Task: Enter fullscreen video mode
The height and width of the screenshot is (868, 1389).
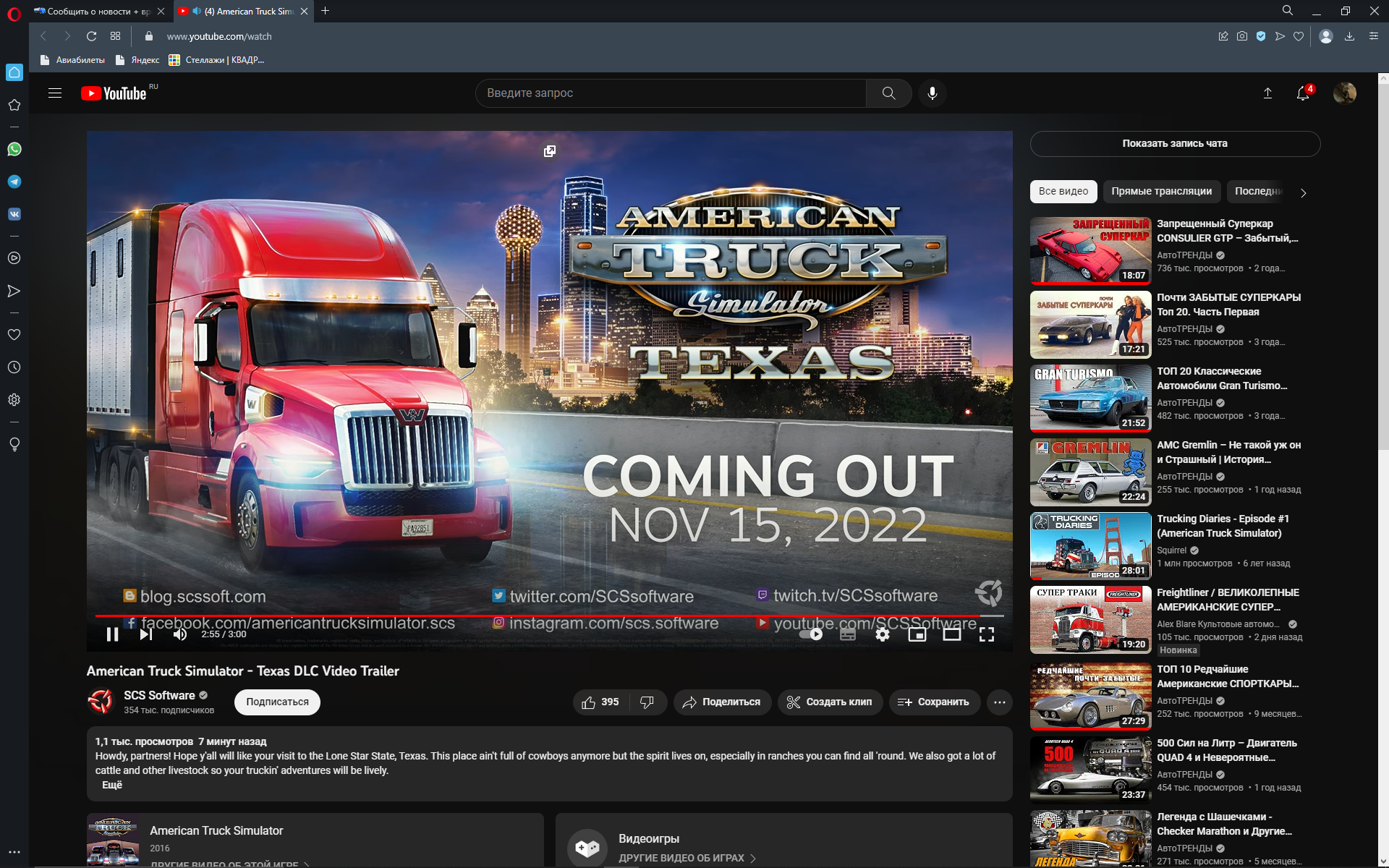Action: 987,634
